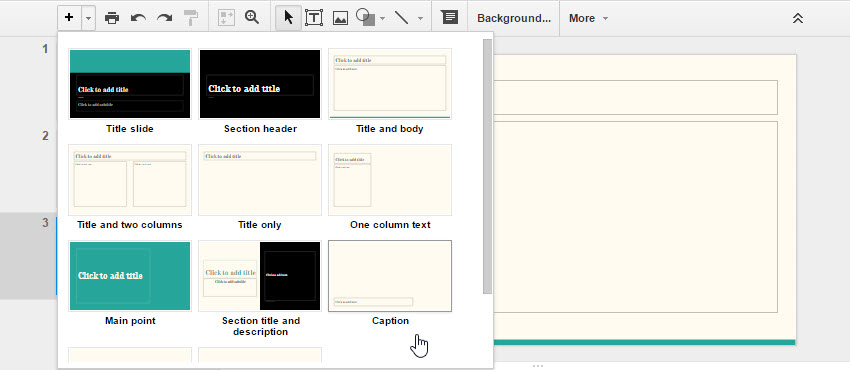Click the redo arrow
Screen dimensions: 850x370
pyautogui.click(x=164, y=18)
